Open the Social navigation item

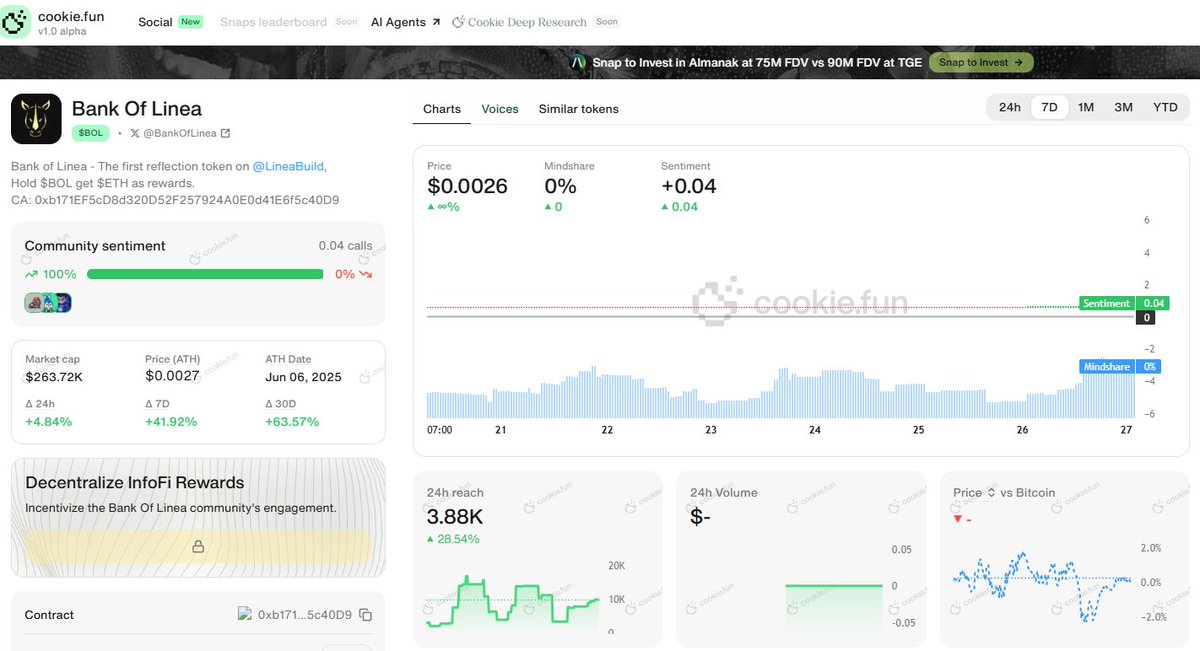pyautogui.click(x=155, y=22)
